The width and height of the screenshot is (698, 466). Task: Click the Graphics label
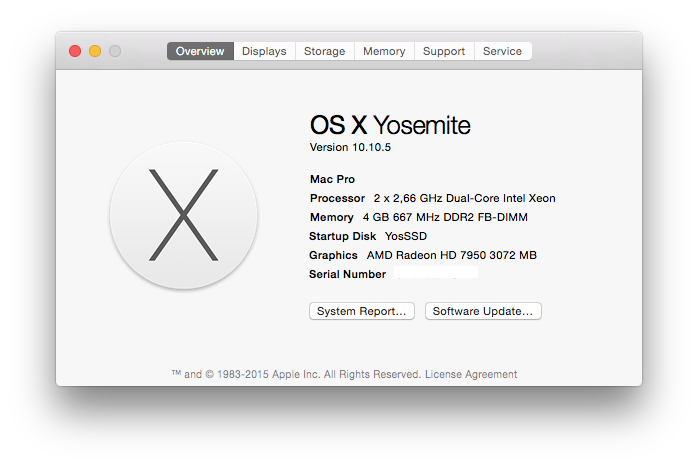tap(333, 255)
